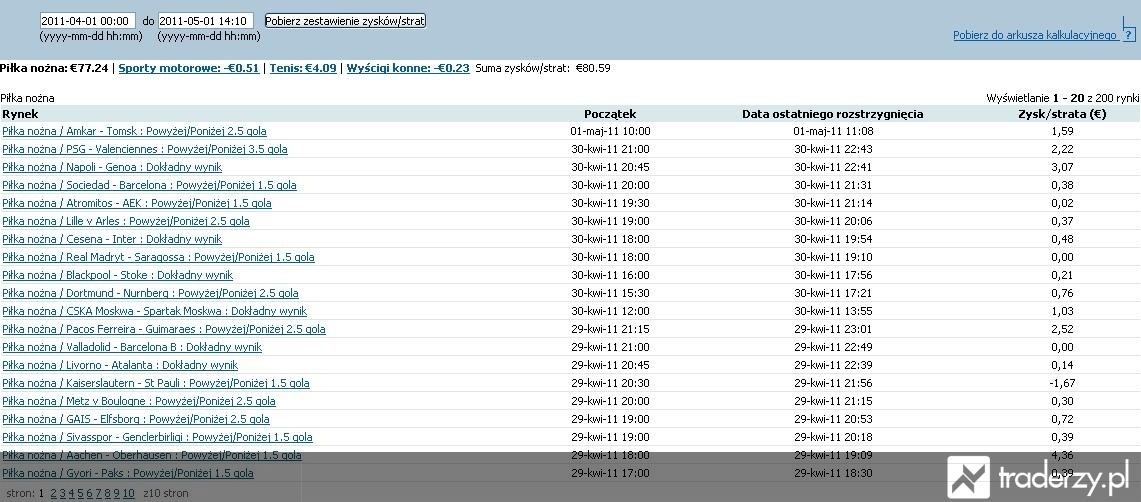Open Wyścigi konne category link
The width and height of the screenshot is (1141, 502).
tap(408, 68)
